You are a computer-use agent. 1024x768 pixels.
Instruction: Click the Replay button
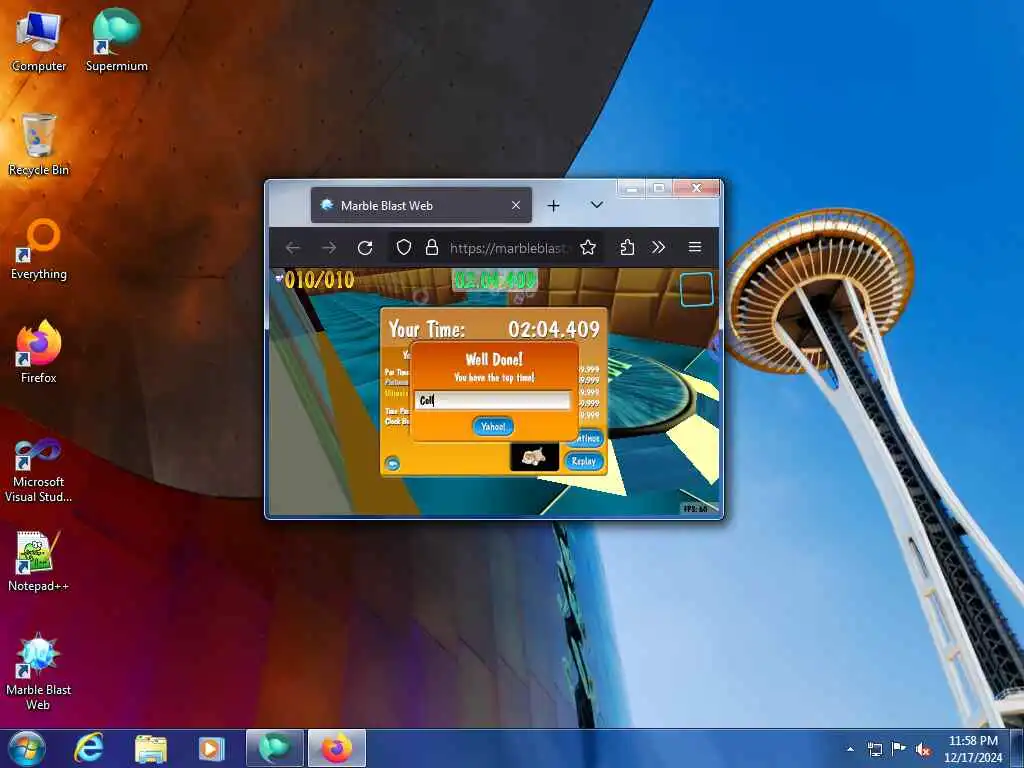click(x=583, y=461)
